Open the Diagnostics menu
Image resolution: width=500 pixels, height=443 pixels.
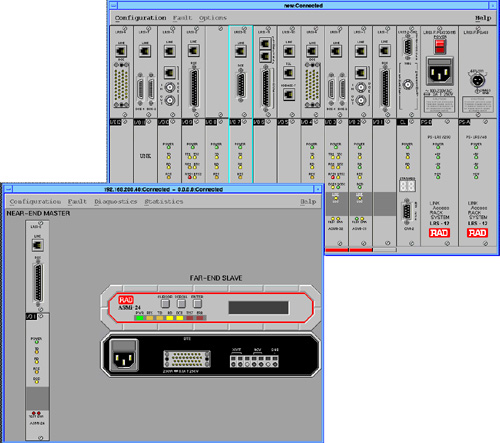click(x=116, y=202)
